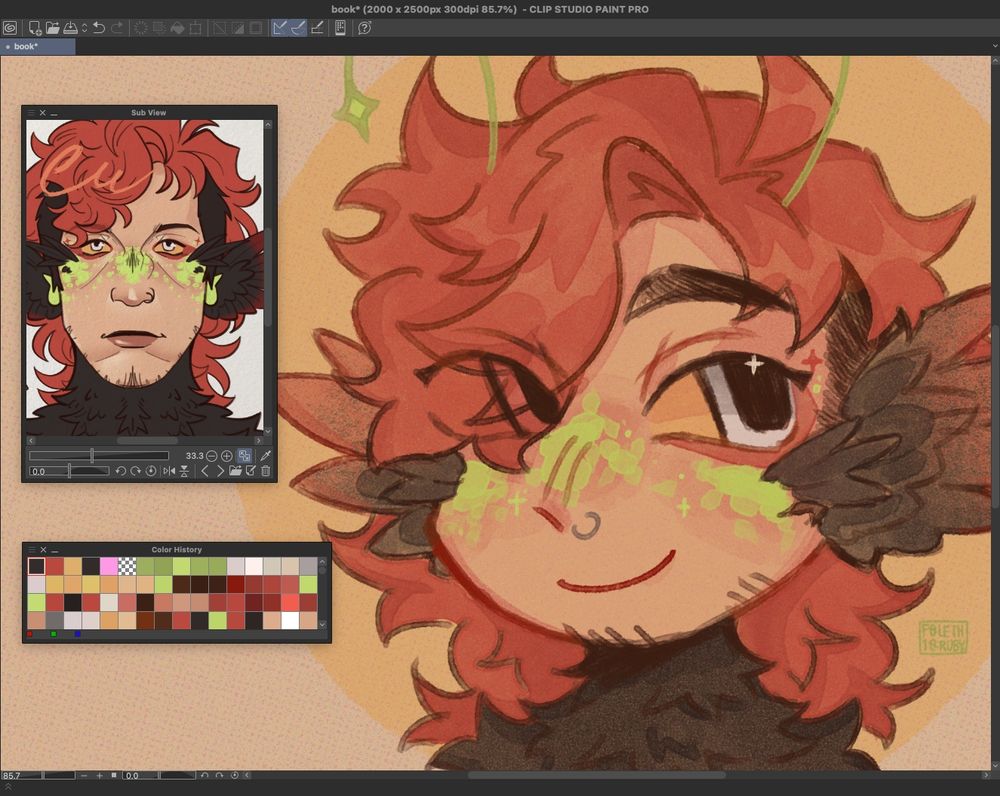Open the Clip Studio launcher icon
Screen dimensions: 1000x796
pyautogui.click(x=10, y=28)
